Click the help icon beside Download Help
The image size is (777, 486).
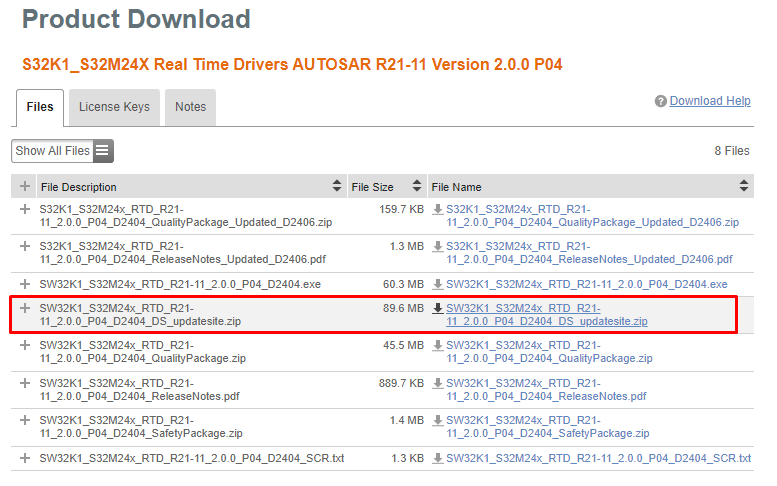pyautogui.click(x=661, y=102)
